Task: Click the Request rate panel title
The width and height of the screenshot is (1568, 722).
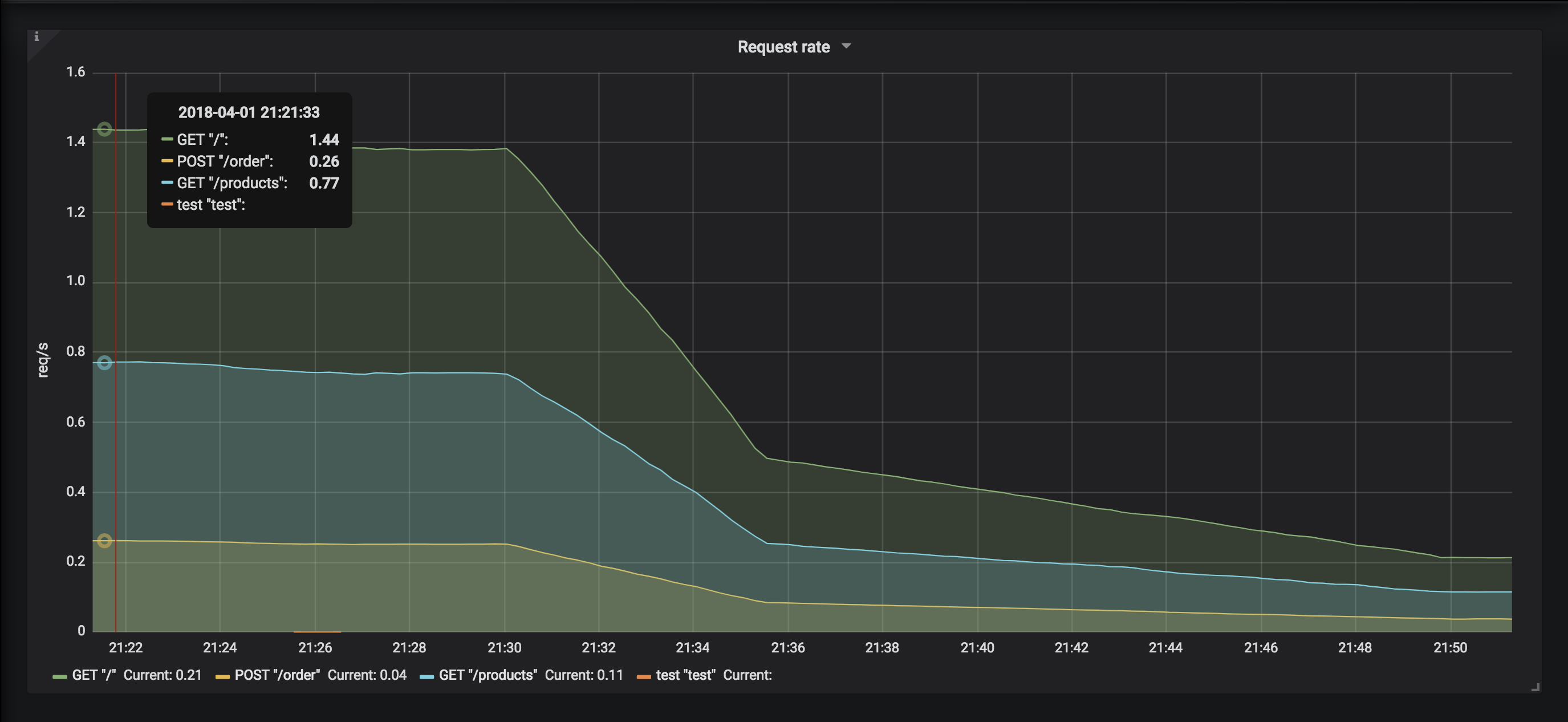Action: pyautogui.click(x=783, y=47)
